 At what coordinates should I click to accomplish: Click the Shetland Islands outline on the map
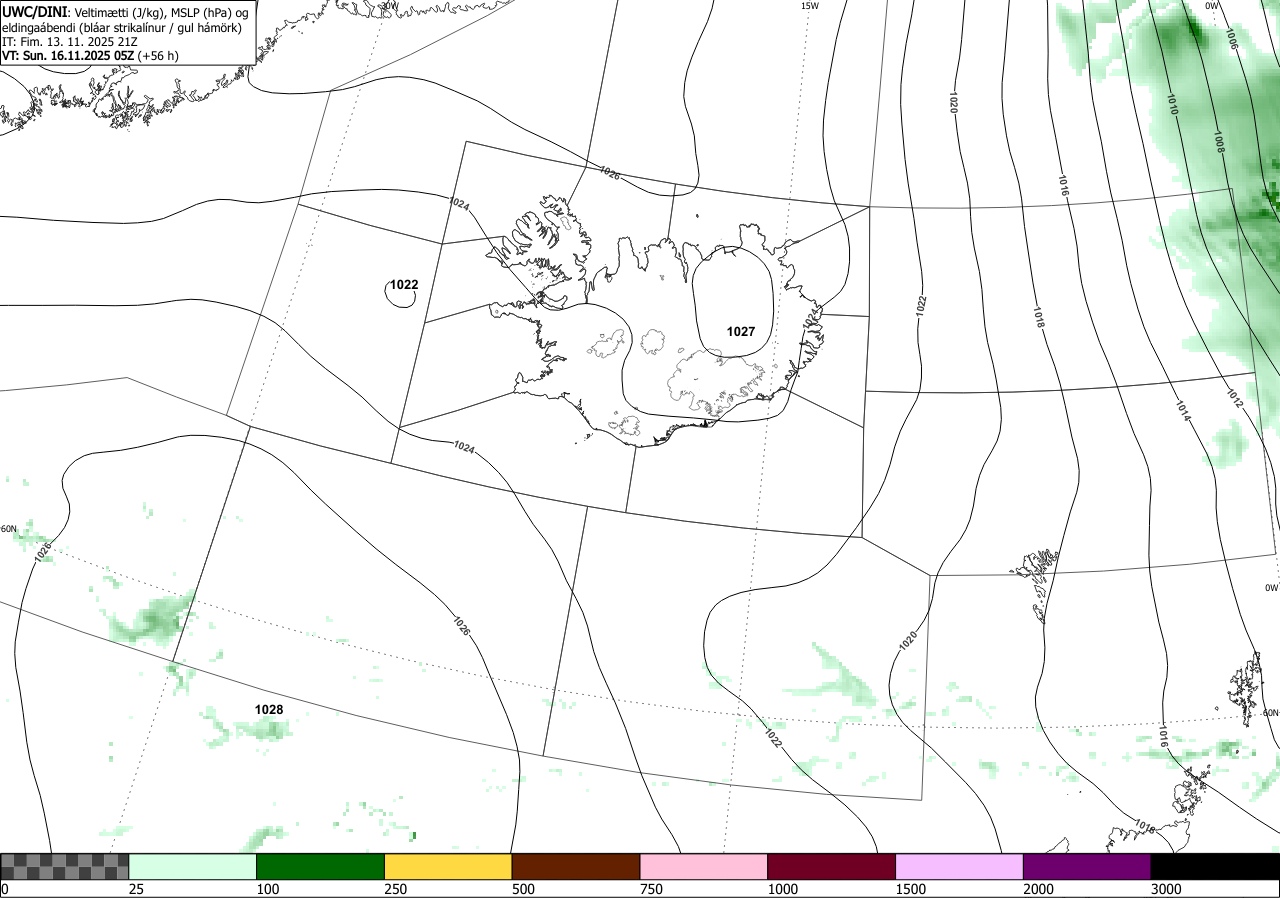coord(1247,689)
